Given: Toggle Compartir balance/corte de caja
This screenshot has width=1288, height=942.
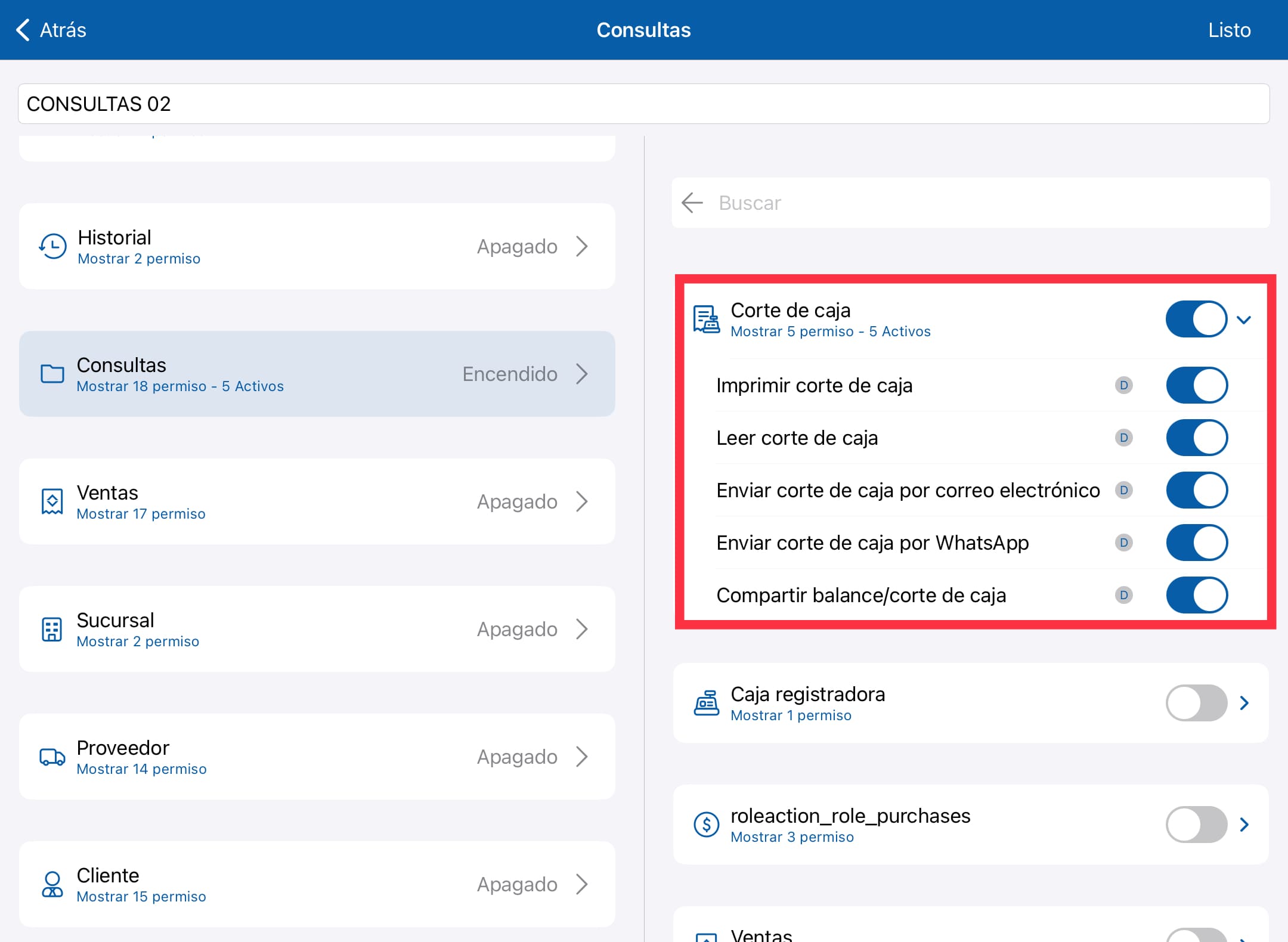Looking at the screenshot, I should pyautogui.click(x=1197, y=595).
